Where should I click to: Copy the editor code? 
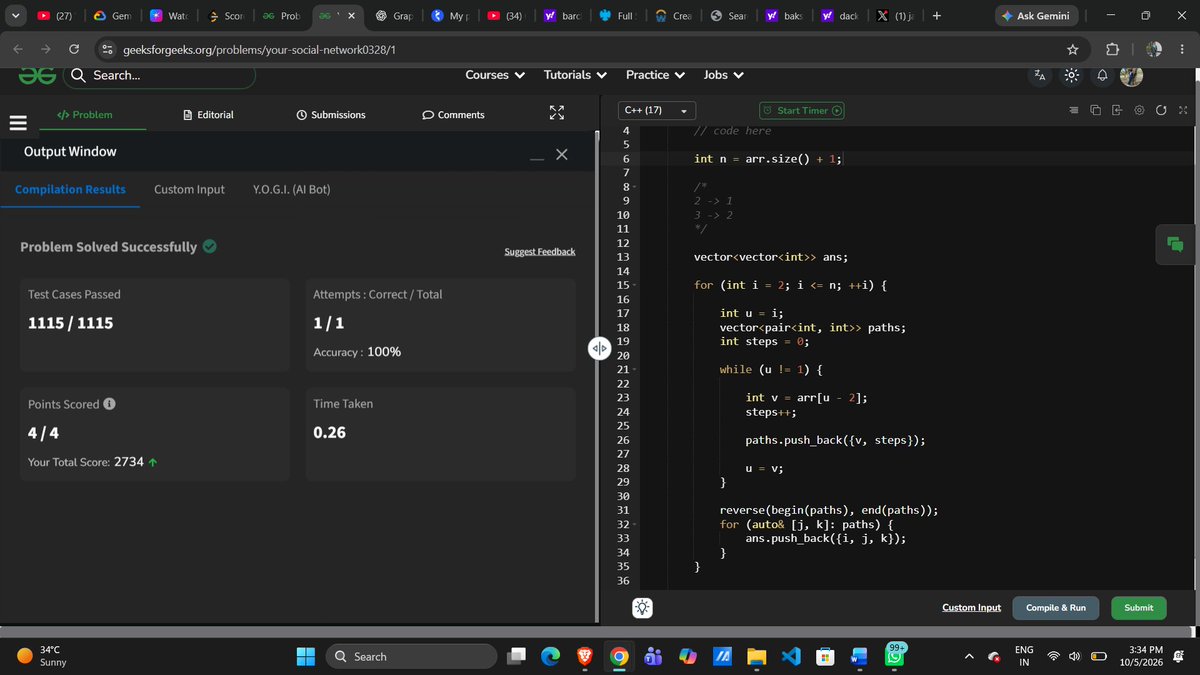(1095, 110)
